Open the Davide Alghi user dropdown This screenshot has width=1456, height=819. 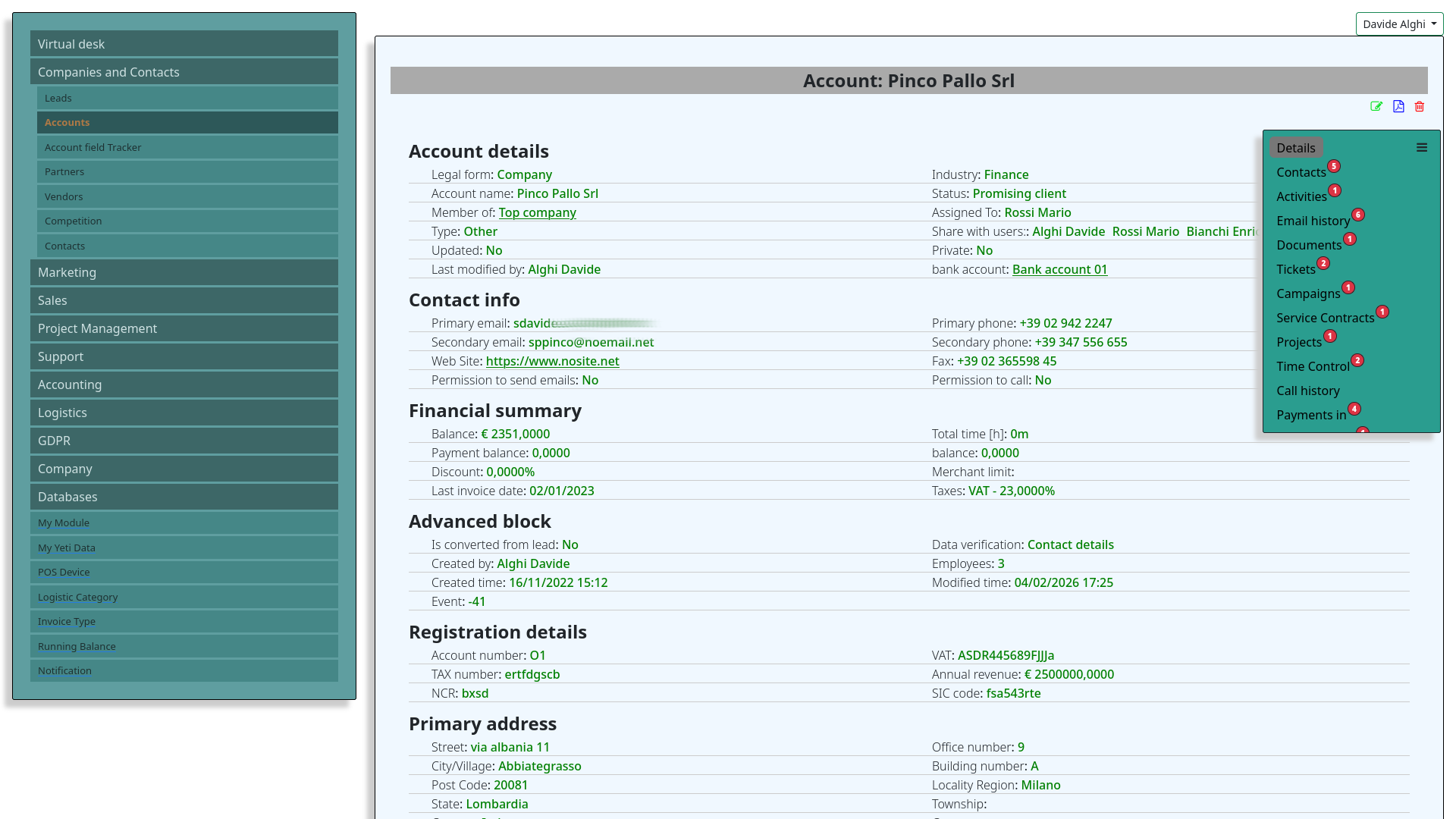(x=1399, y=24)
